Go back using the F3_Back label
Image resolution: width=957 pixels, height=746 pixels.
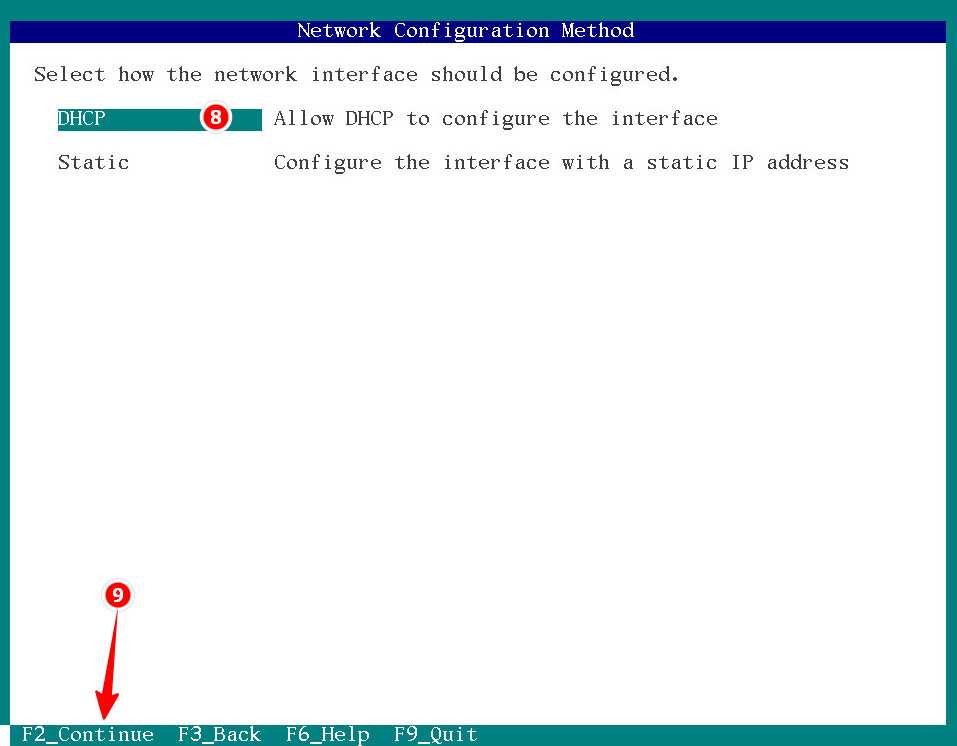[x=219, y=734]
